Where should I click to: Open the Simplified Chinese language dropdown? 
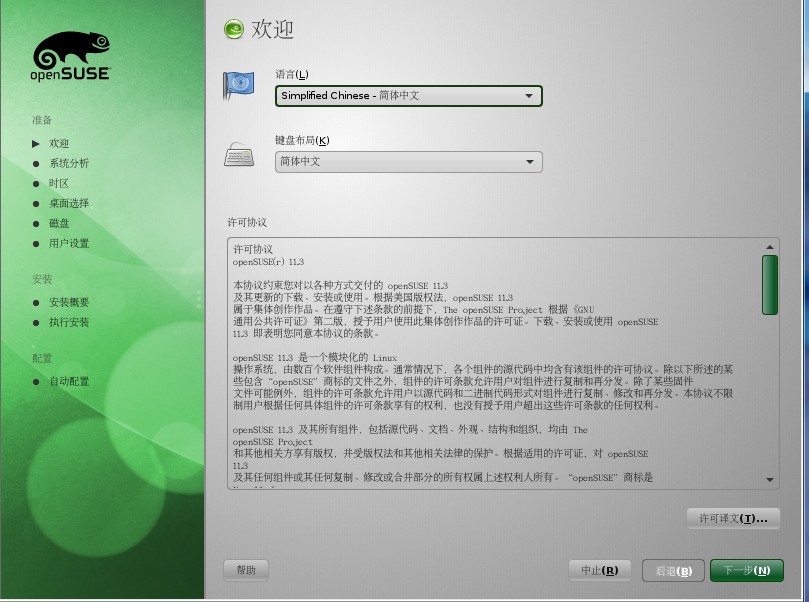point(409,96)
